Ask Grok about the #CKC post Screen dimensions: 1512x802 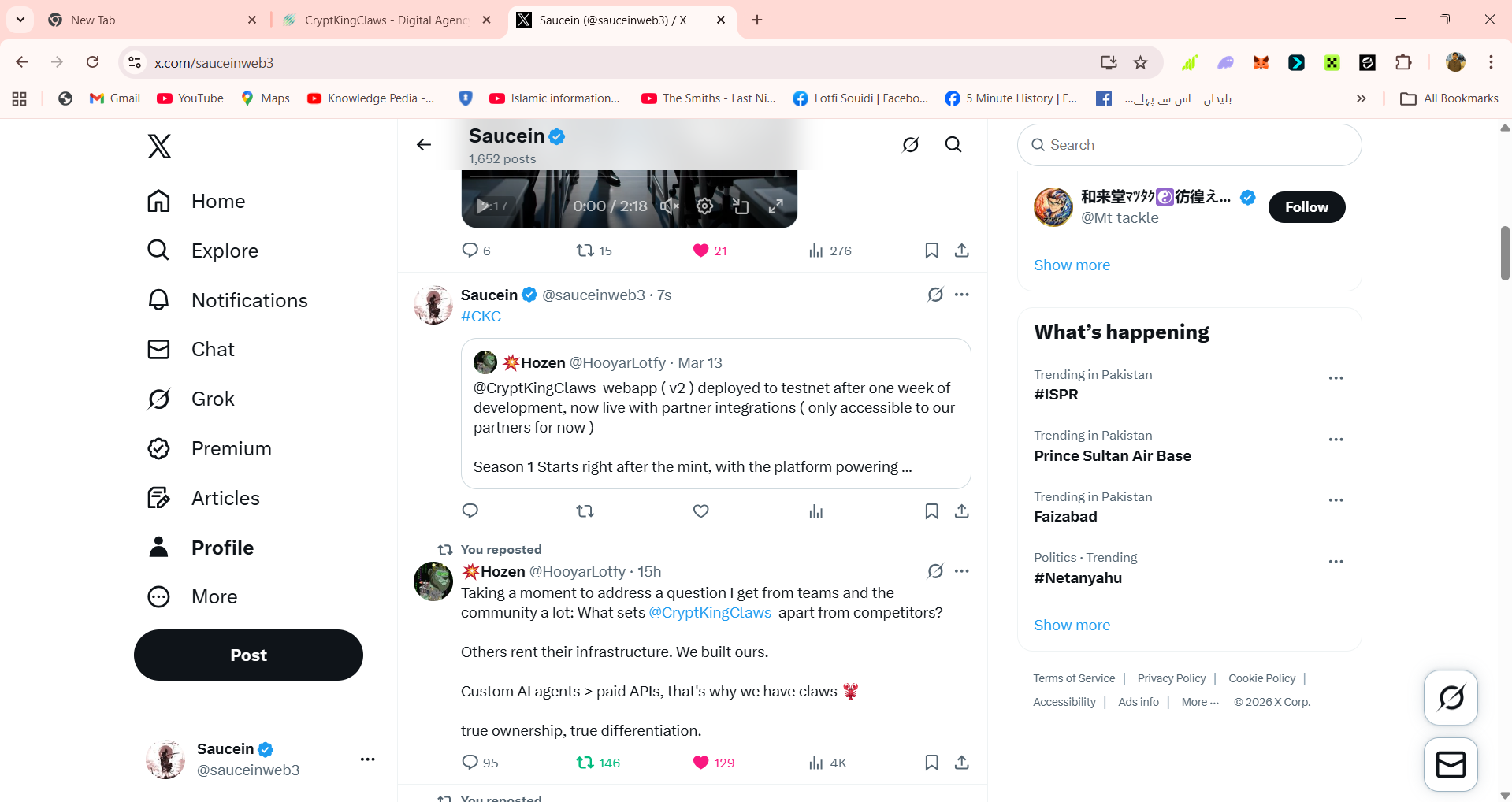tap(935, 295)
